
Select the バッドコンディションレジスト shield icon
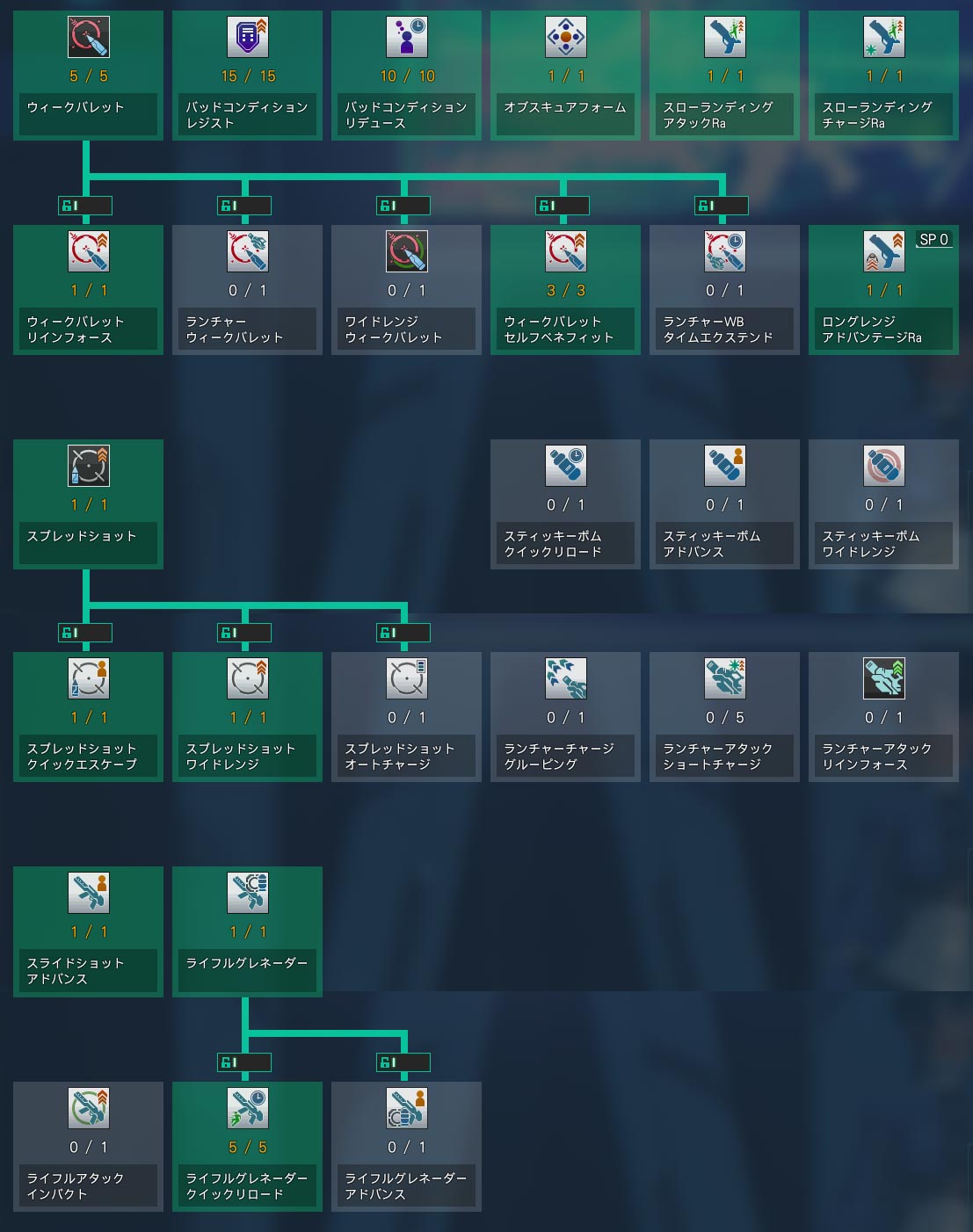(x=247, y=37)
